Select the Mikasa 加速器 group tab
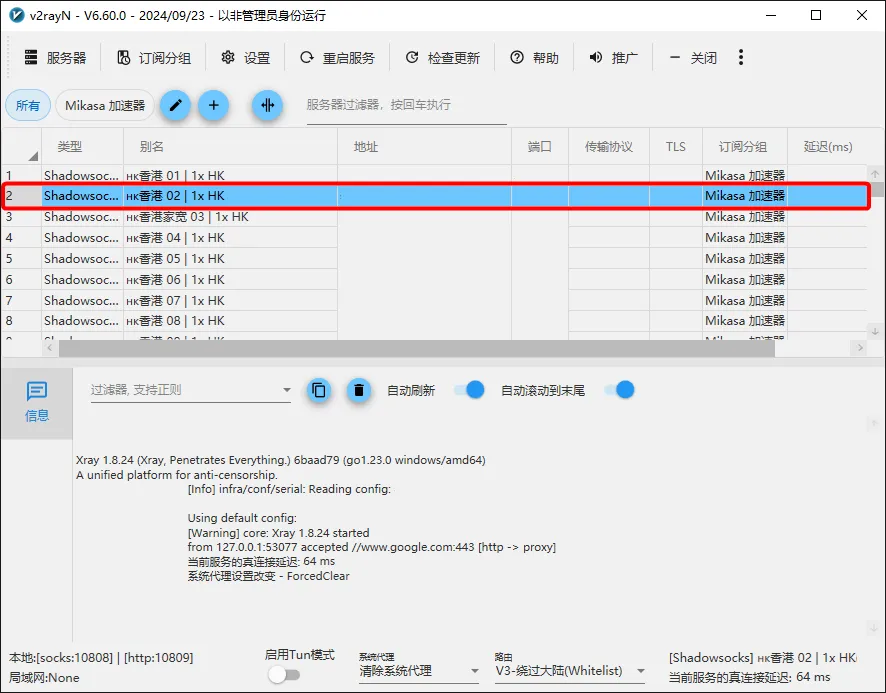The height and width of the screenshot is (693, 886). 105,105
